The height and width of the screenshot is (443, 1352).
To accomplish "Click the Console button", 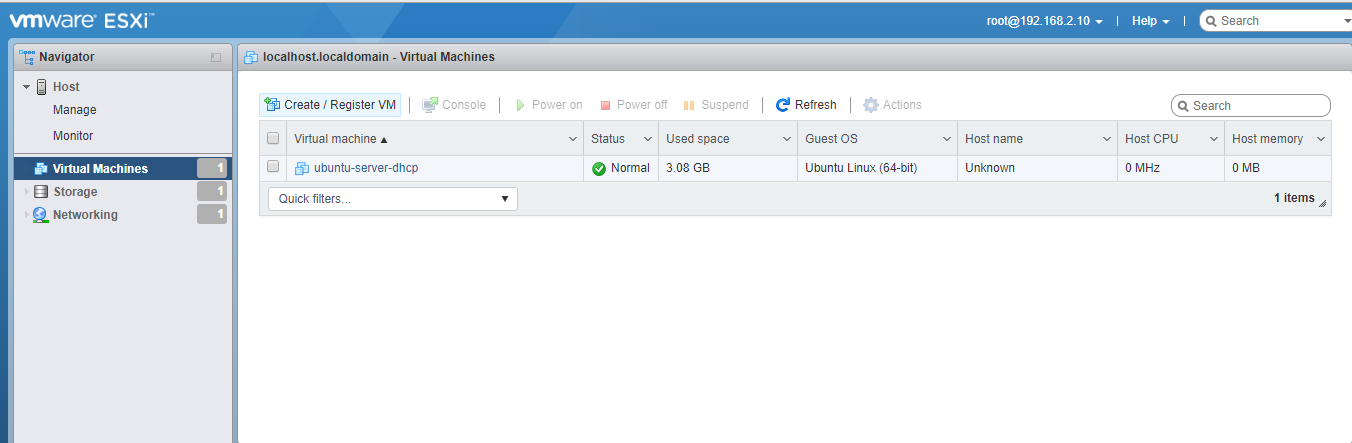I will (x=454, y=105).
